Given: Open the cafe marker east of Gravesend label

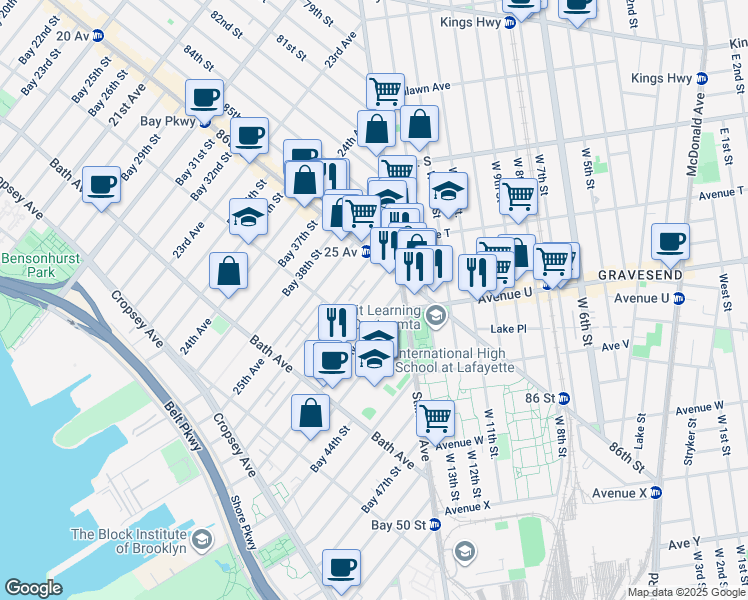Looking at the screenshot, I should (x=670, y=241).
